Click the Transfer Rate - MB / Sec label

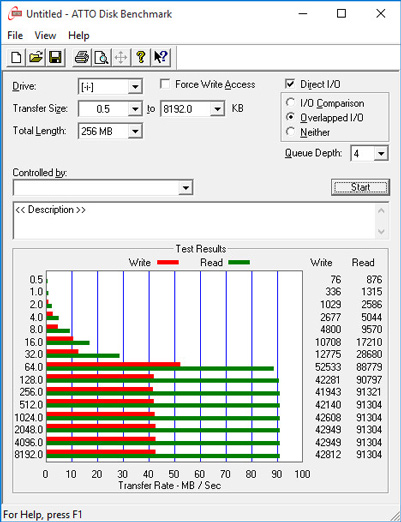[x=170, y=485]
